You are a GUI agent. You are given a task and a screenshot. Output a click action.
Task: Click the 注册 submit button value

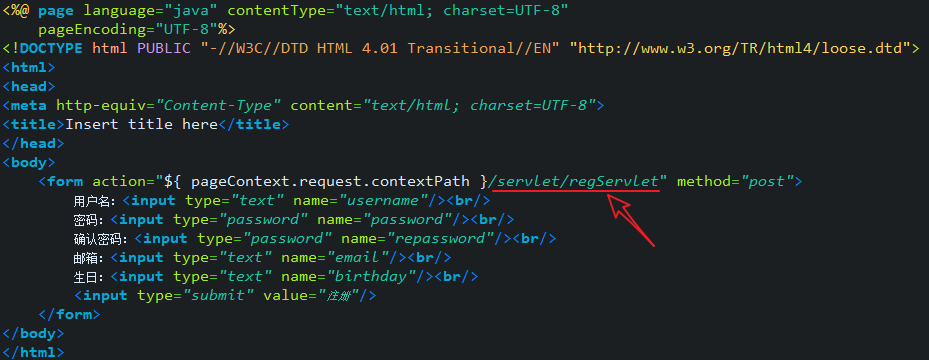pyautogui.click(x=339, y=295)
